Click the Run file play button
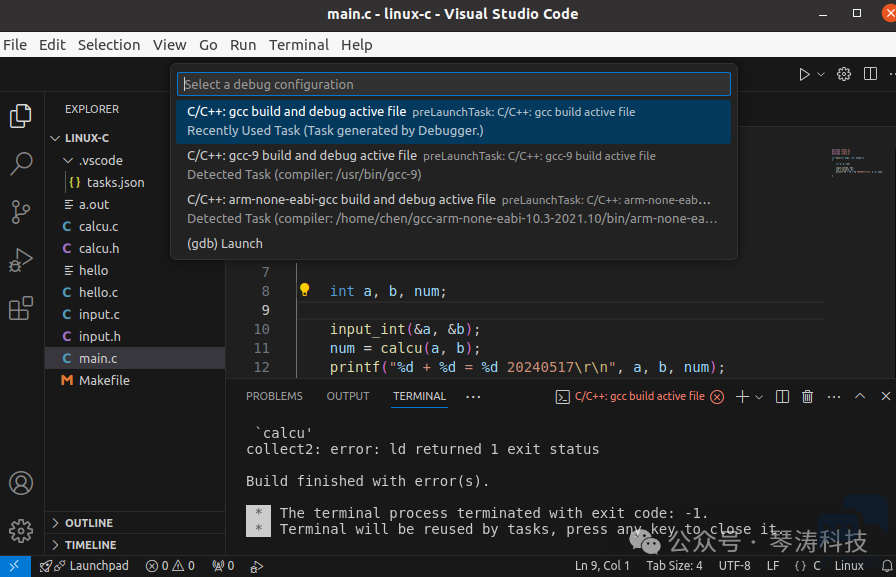Image resolution: width=896 pixels, height=577 pixels. click(804, 74)
